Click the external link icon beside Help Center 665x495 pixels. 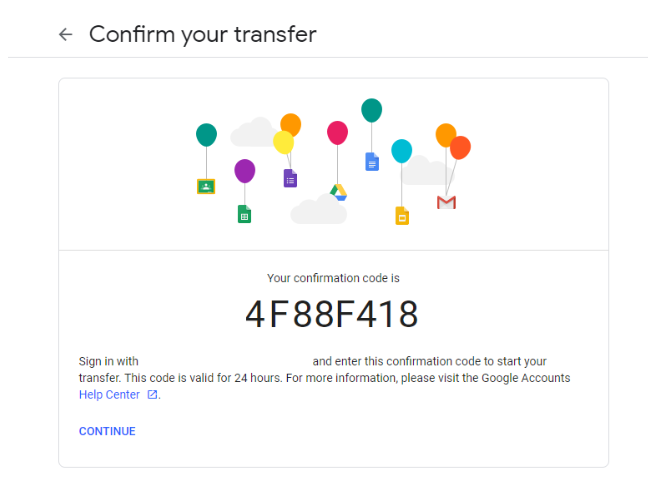pyautogui.click(x=152, y=395)
